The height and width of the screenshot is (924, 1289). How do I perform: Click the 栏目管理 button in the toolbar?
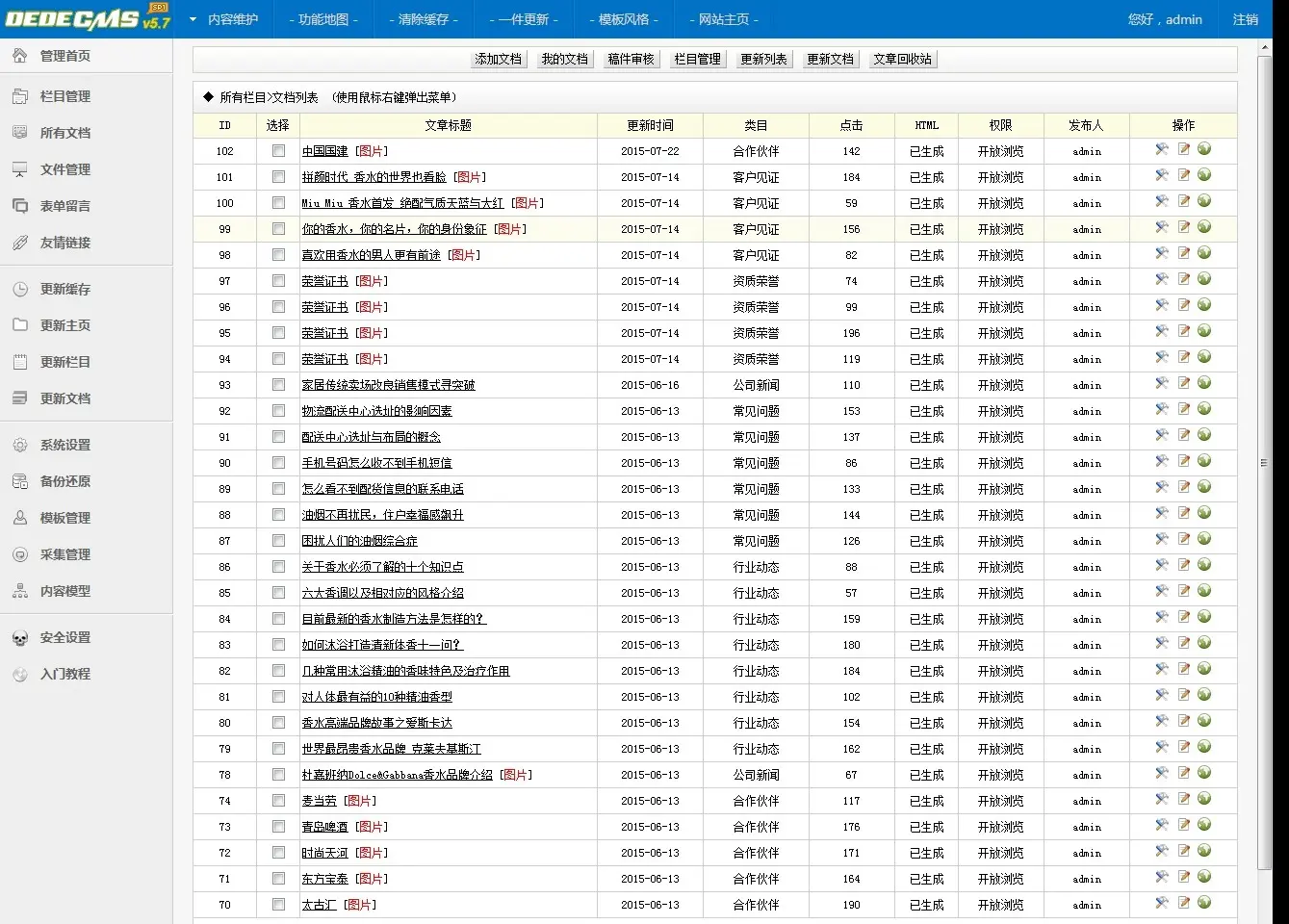(x=697, y=59)
